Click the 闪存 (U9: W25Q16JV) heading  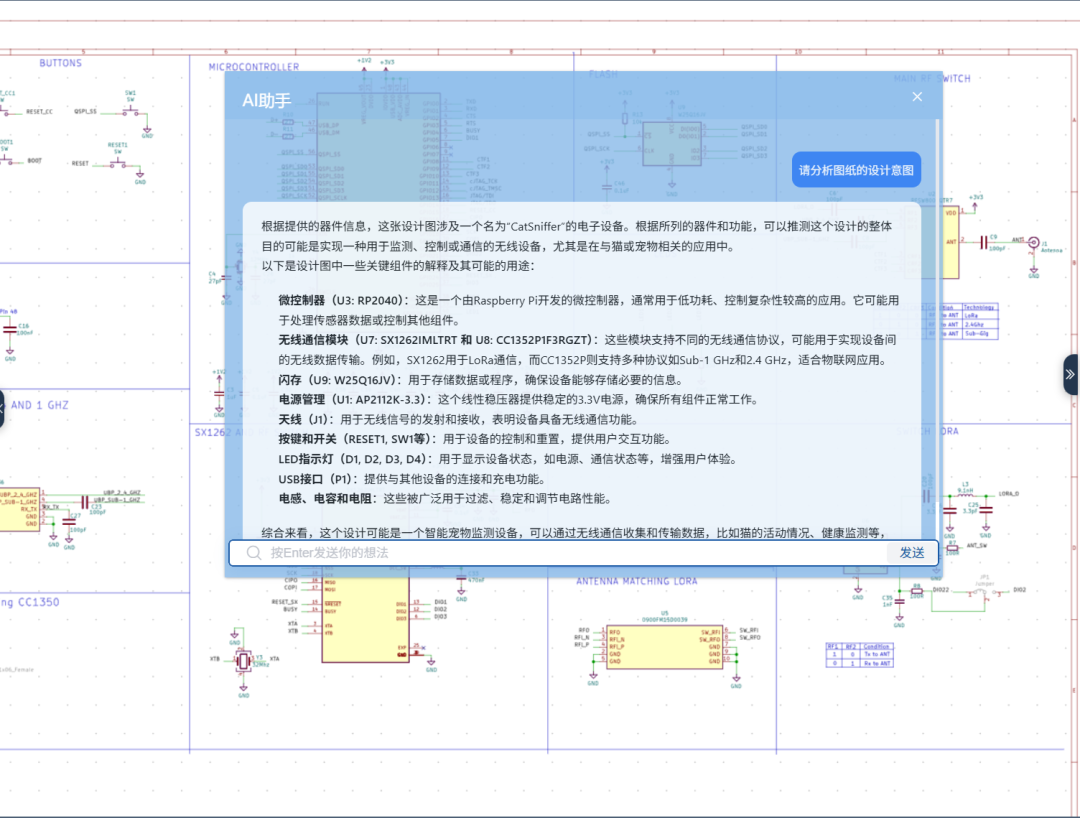(340, 380)
